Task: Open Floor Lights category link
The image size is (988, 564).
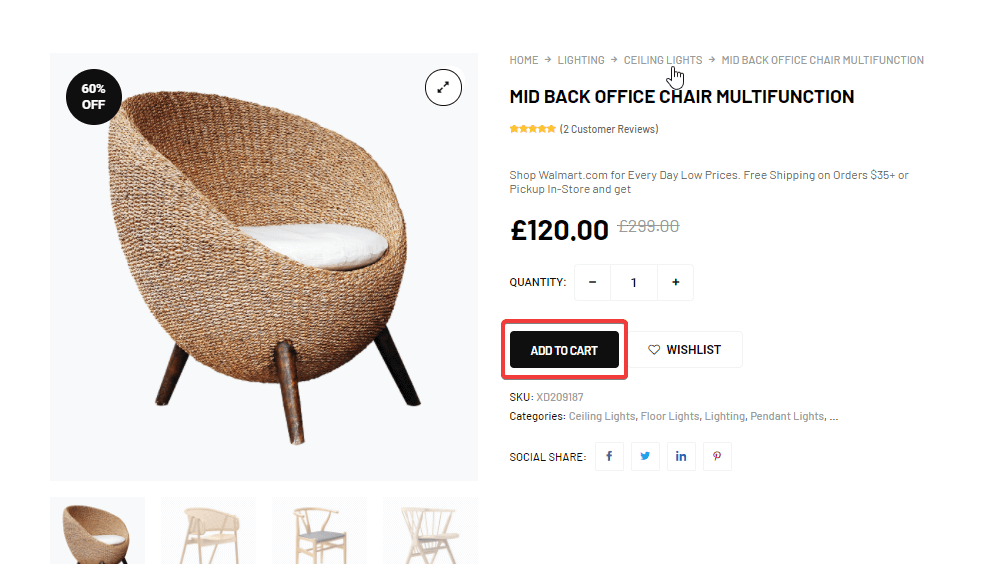Action: click(x=670, y=417)
